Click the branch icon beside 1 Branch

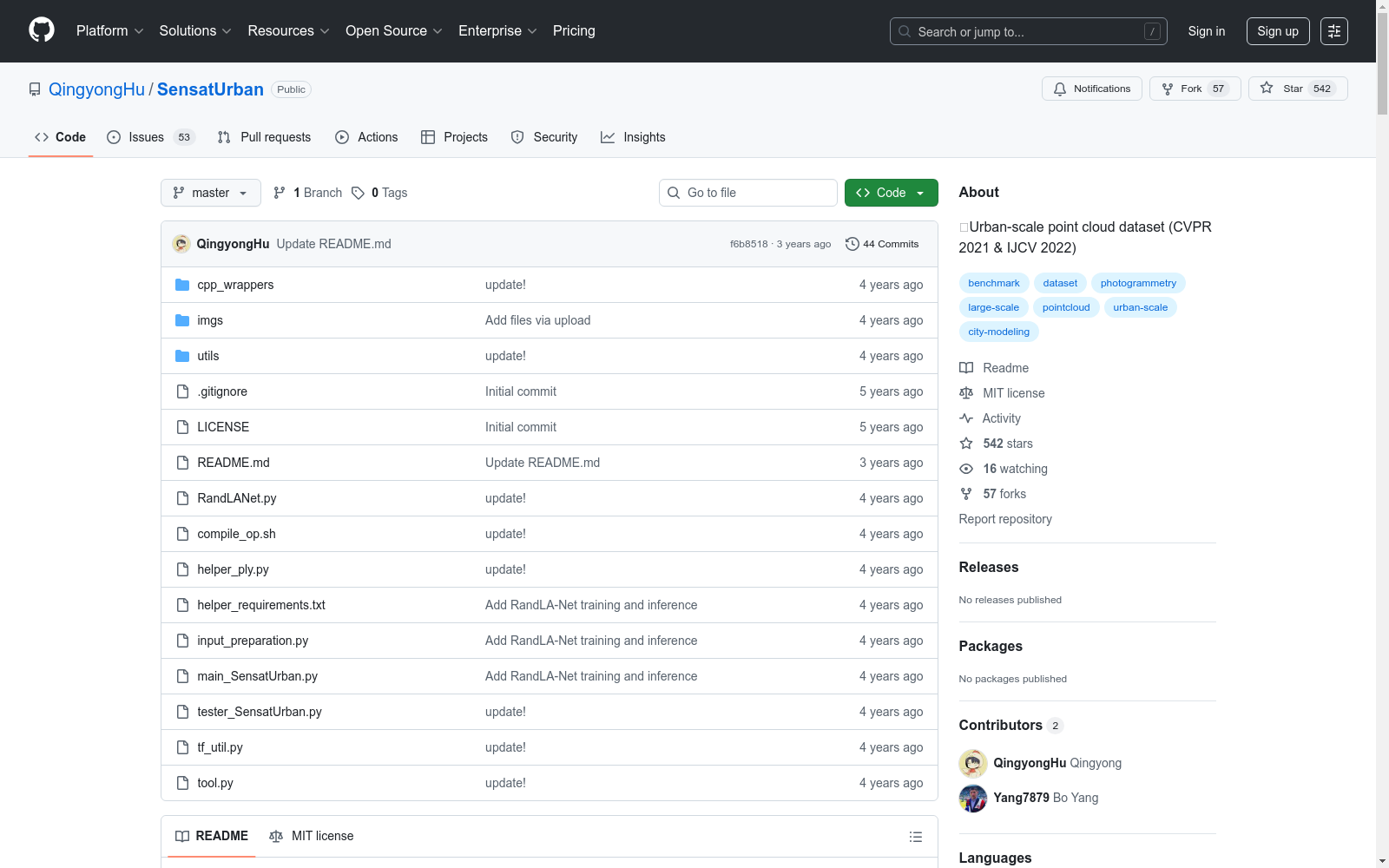[280, 193]
